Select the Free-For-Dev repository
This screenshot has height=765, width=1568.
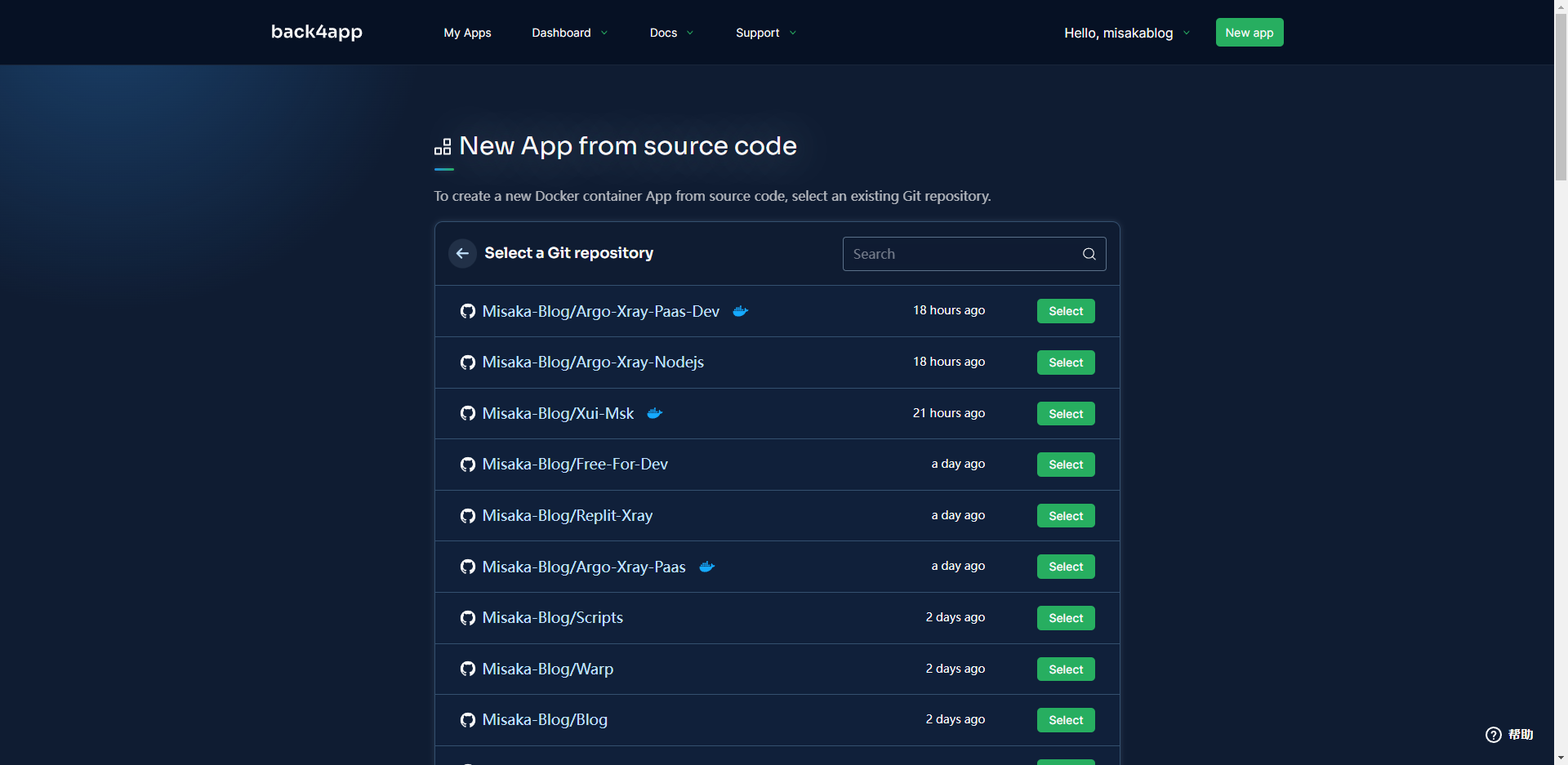pyautogui.click(x=1066, y=465)
